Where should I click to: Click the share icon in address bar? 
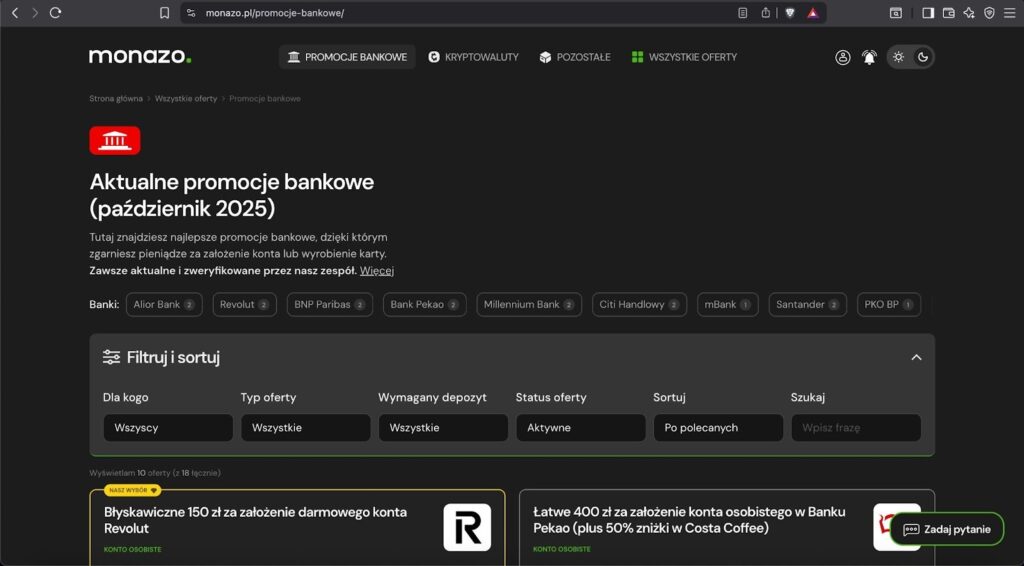tap(766, 13)
